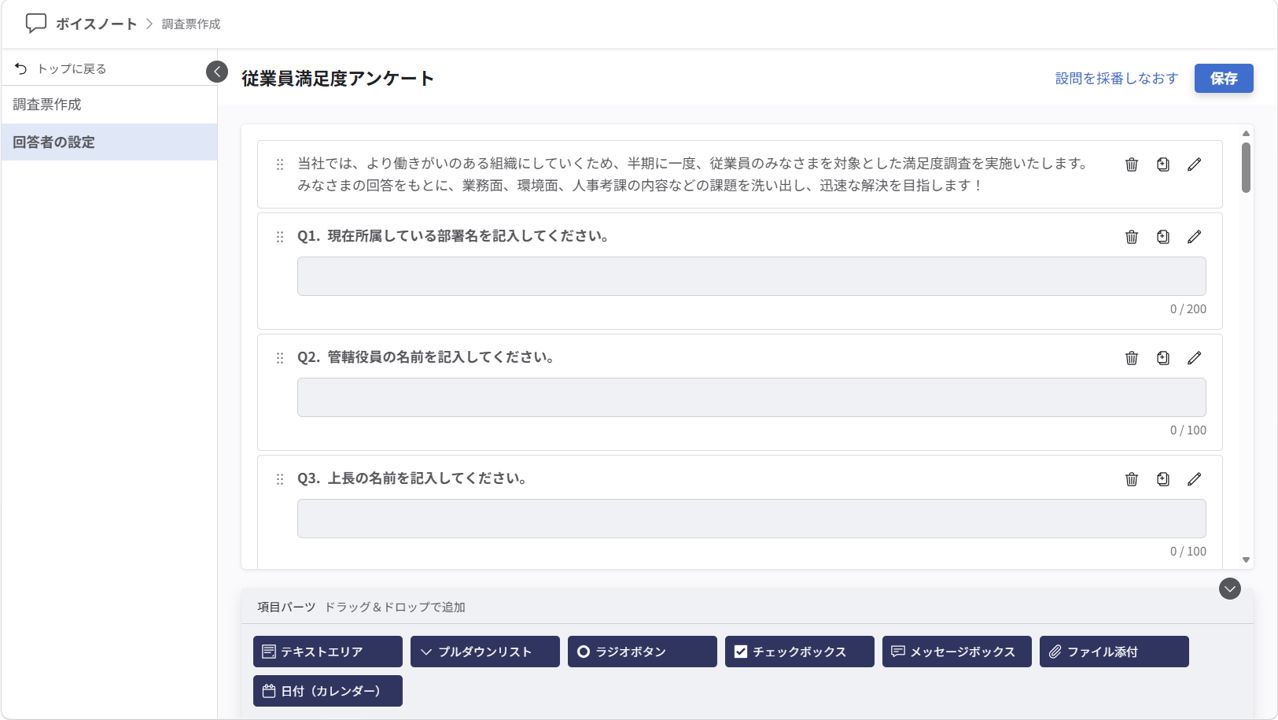
Task: Click the ボイスノート speech bubble logo icon
Action: coord(36,23)
